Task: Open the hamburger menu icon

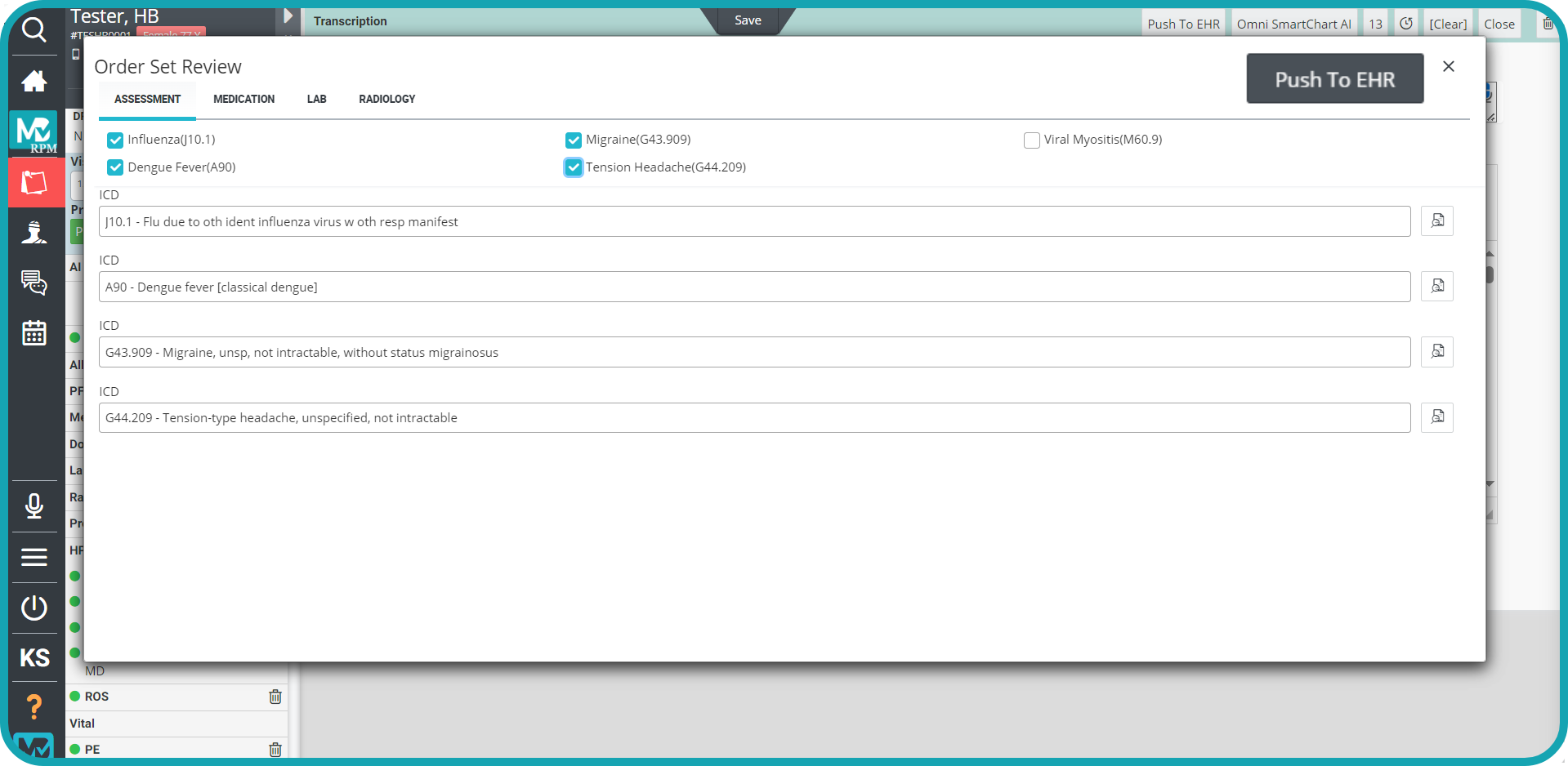Action: [34, 557]
